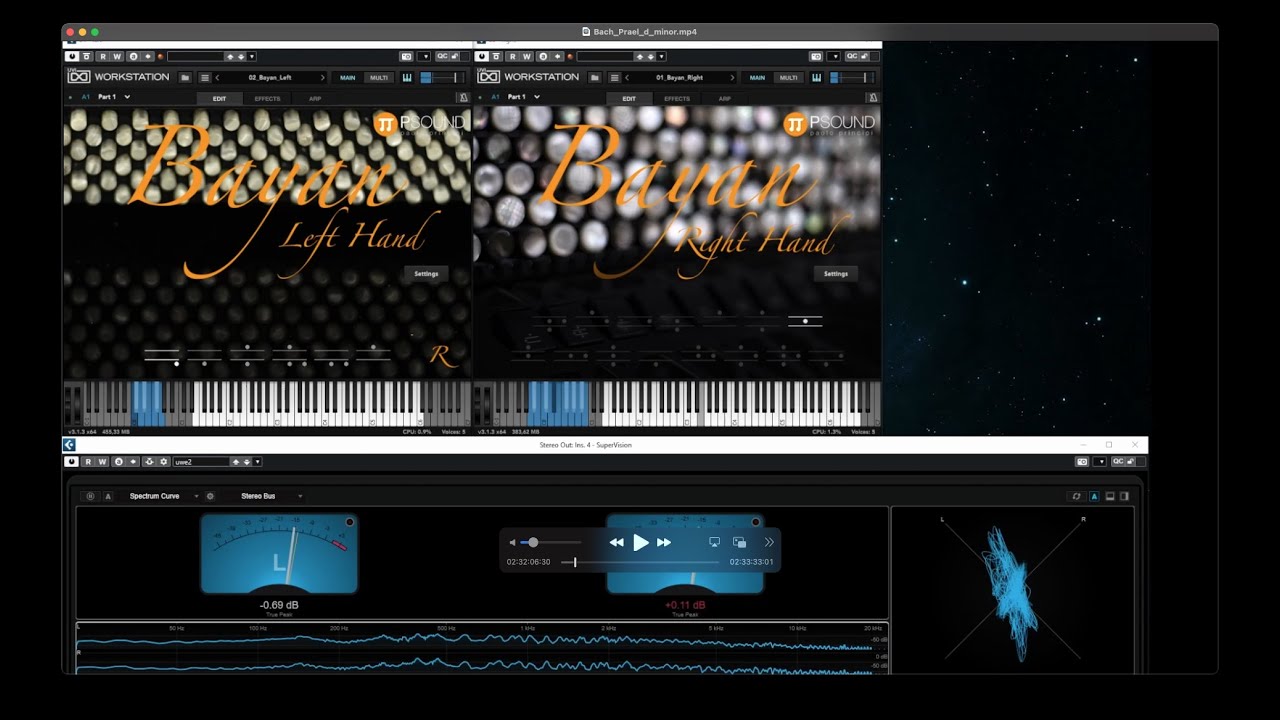Play the Bach_Prael_d_minor video
Screen dimensions: 1280x720
pos(641,542)
